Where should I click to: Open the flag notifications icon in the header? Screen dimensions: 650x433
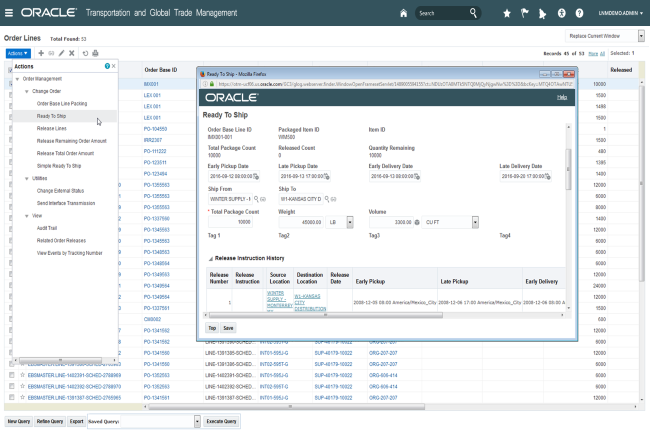tap(524, 13)
